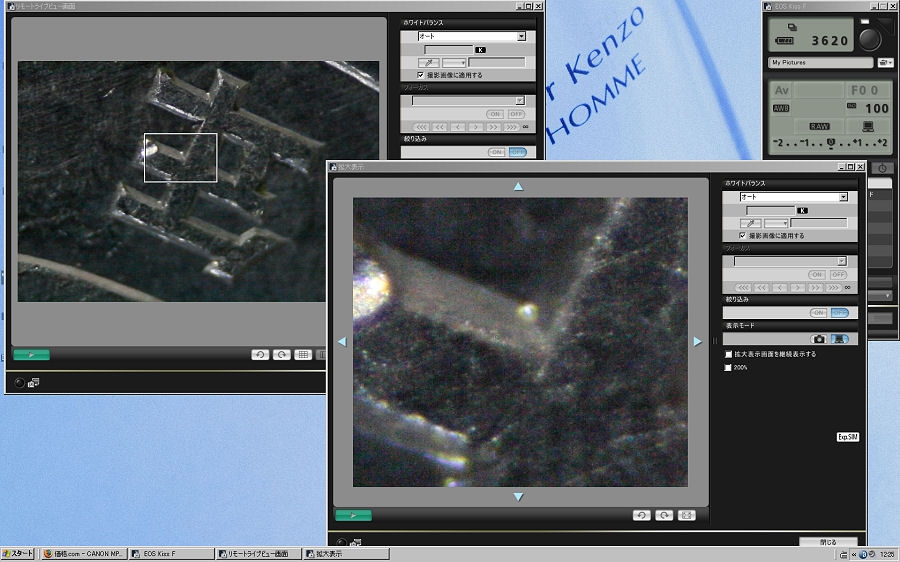Image resolution: width=900 pixels, height=562 pixels.
Task: Click the fit-view icon in zoom window toolbar
Action: [686, 515]
